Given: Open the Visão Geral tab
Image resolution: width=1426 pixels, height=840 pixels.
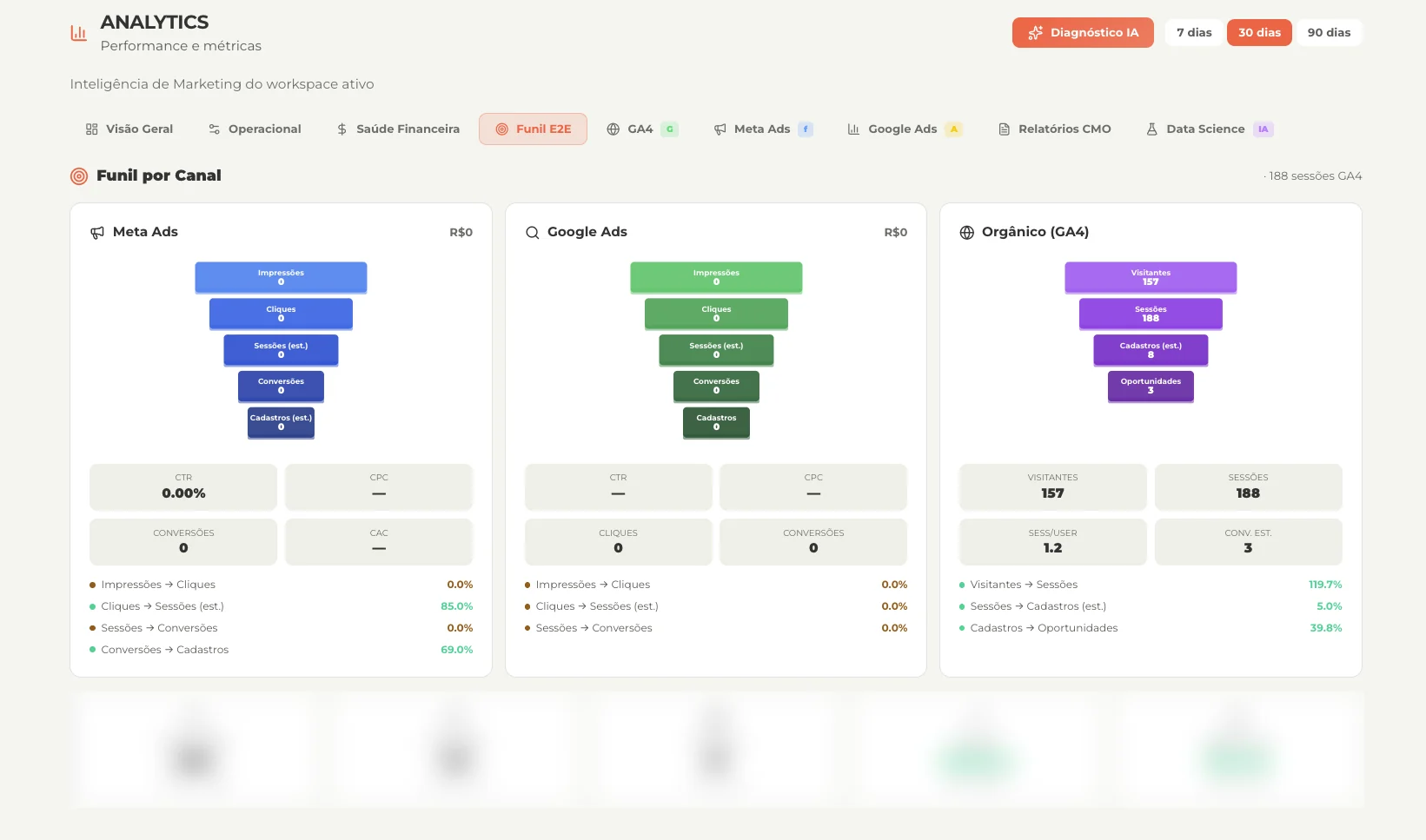Looking at the screenshot, I should click(x=129, y=129).
